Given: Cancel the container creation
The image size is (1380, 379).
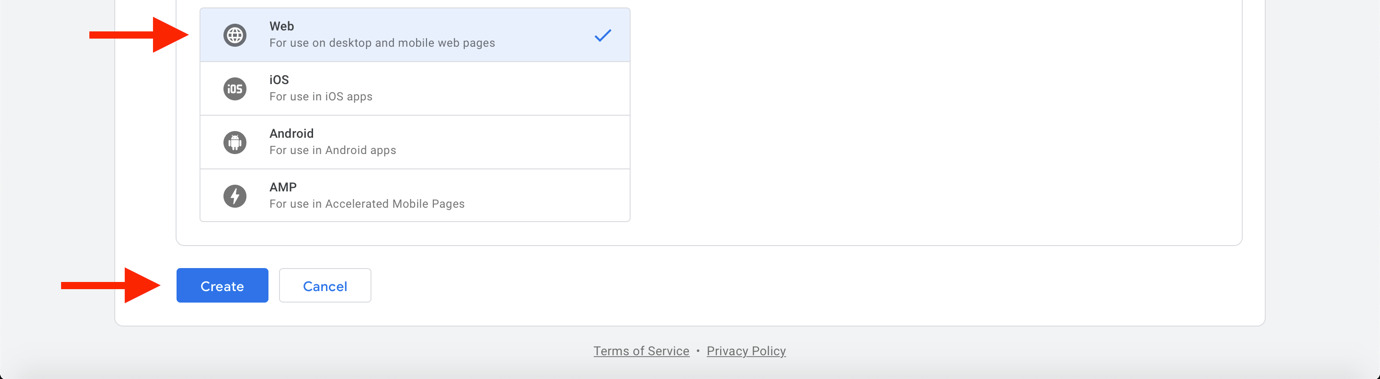Looking at the screenshot, I should tap(325, 286).
